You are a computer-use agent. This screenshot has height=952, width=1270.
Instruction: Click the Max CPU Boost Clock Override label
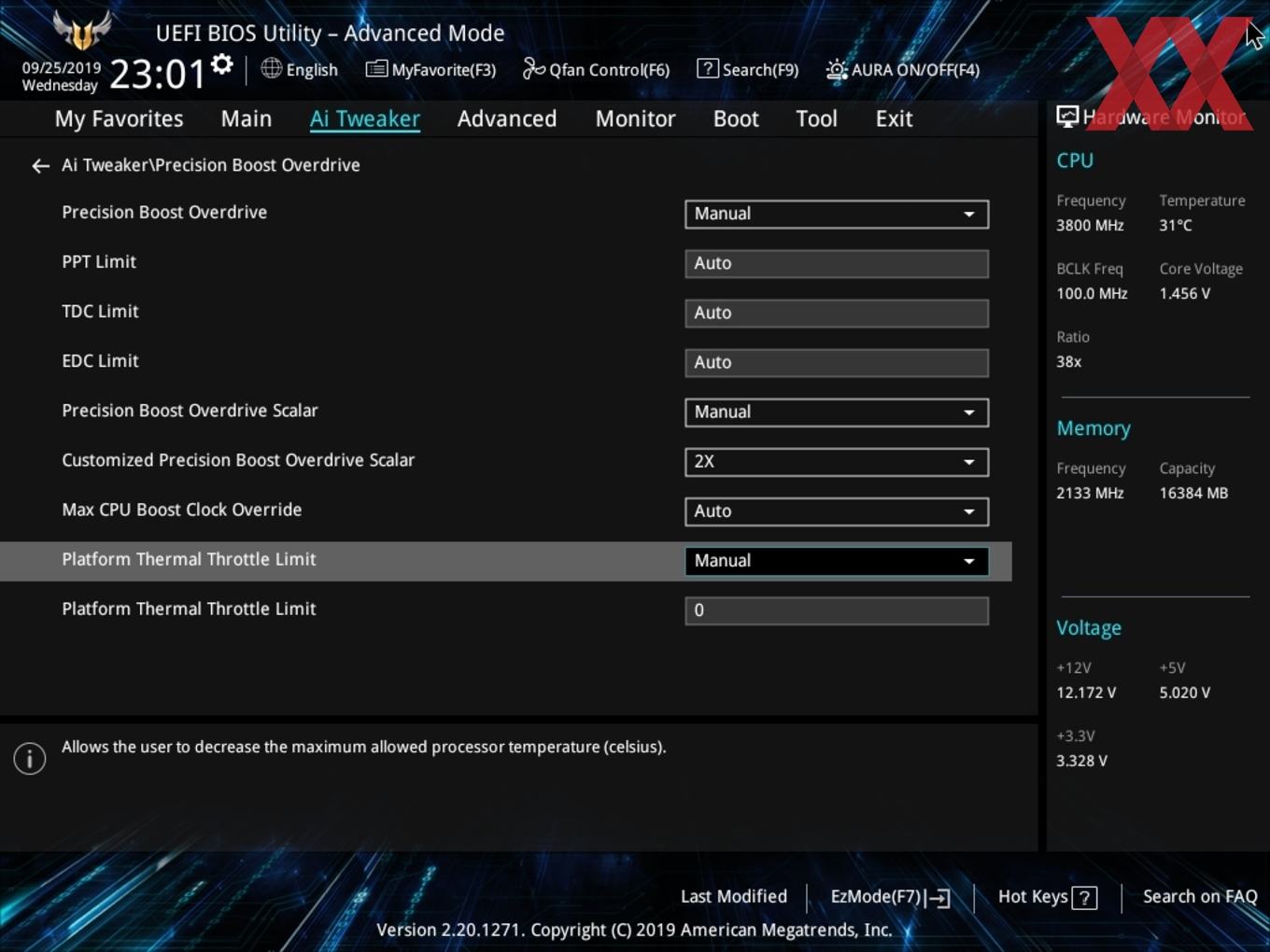click(182, 511)
